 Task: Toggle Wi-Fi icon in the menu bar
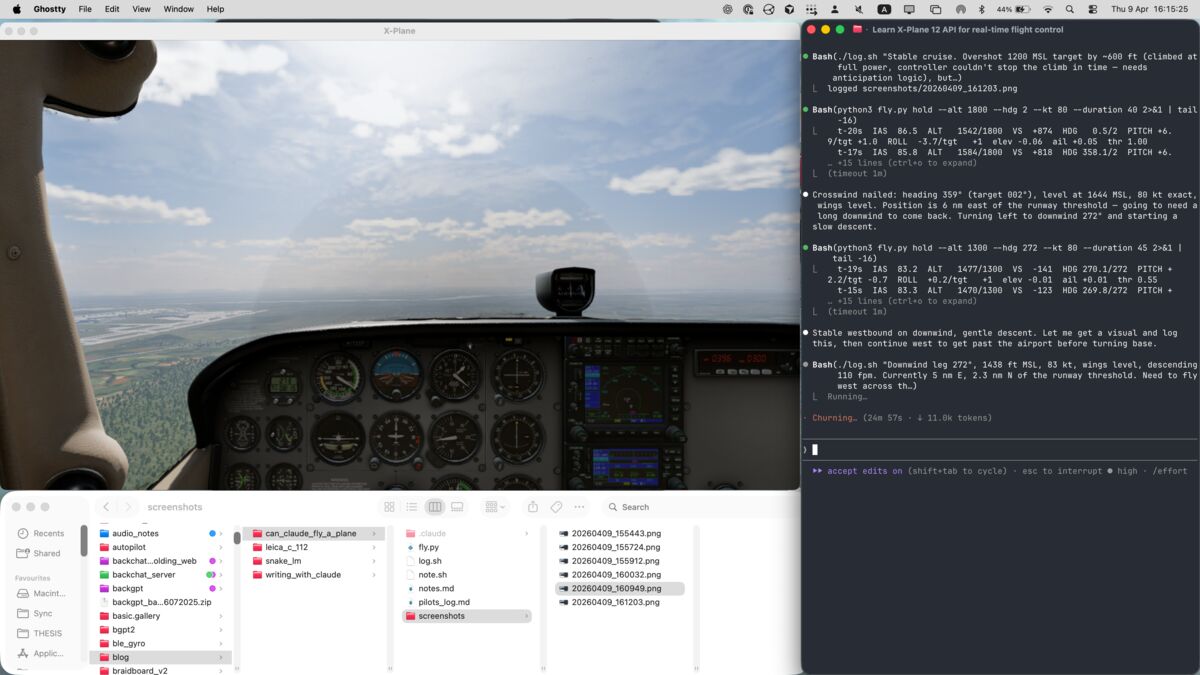click(1047, 9)
